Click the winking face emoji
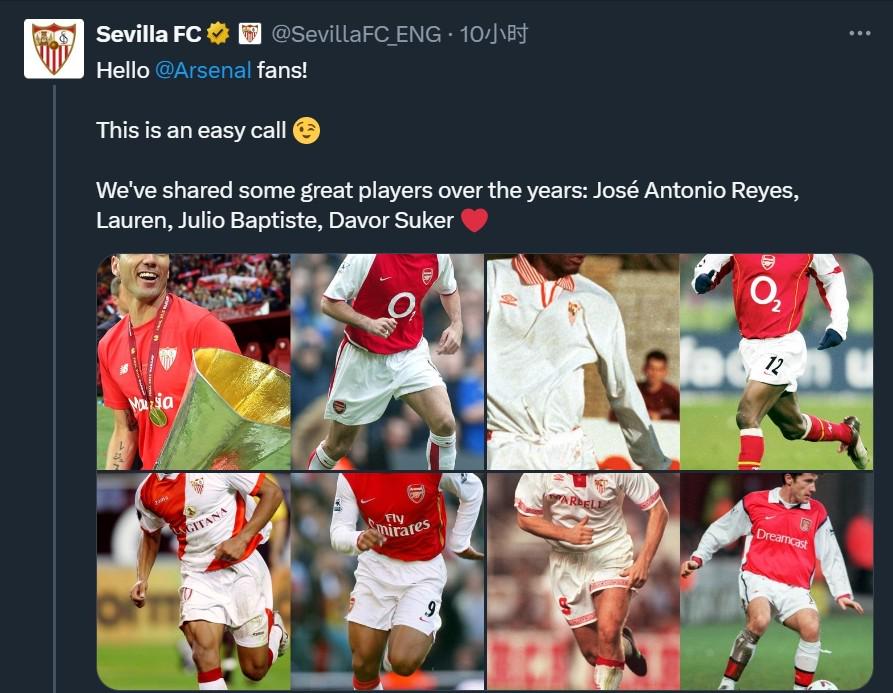 [306, 130]
